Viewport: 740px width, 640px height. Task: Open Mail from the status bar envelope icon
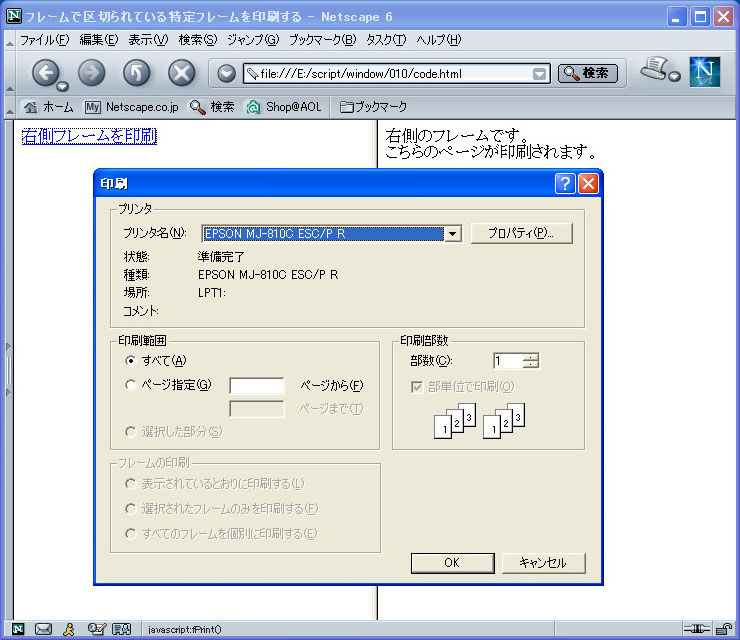(x=43, y=629)
